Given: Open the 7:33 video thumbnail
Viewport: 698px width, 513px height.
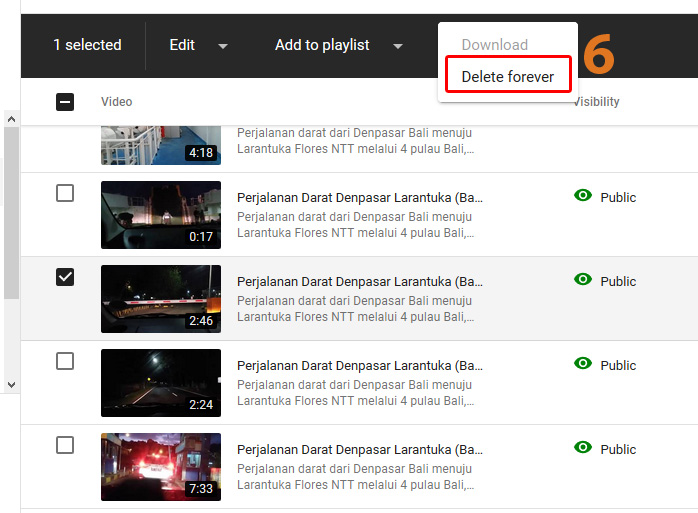Looking at the screenshot, I should point(161,467).
